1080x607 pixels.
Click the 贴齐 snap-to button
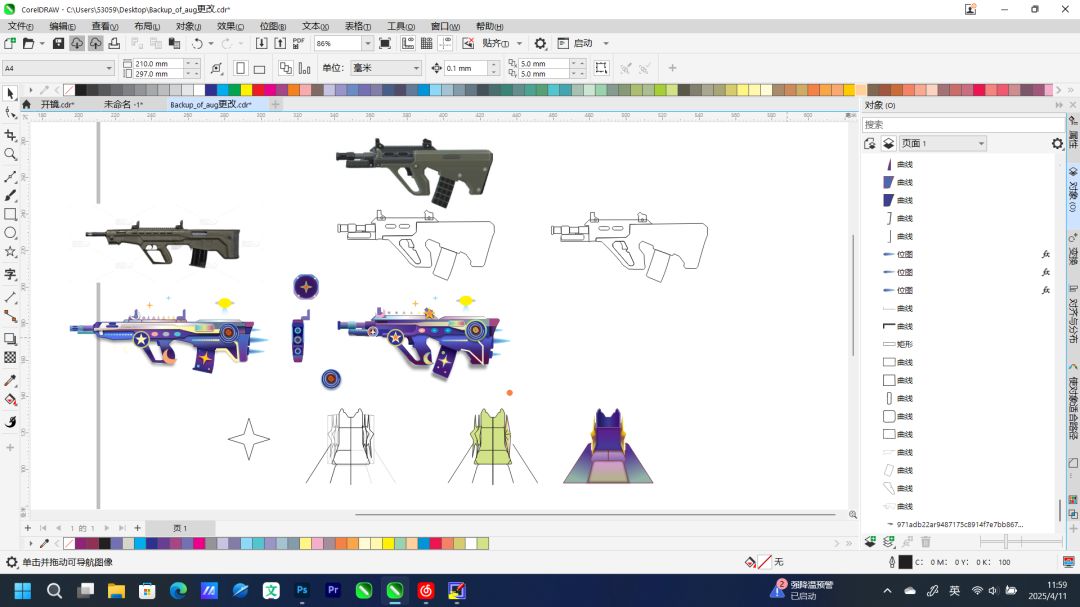coord(495,43)
